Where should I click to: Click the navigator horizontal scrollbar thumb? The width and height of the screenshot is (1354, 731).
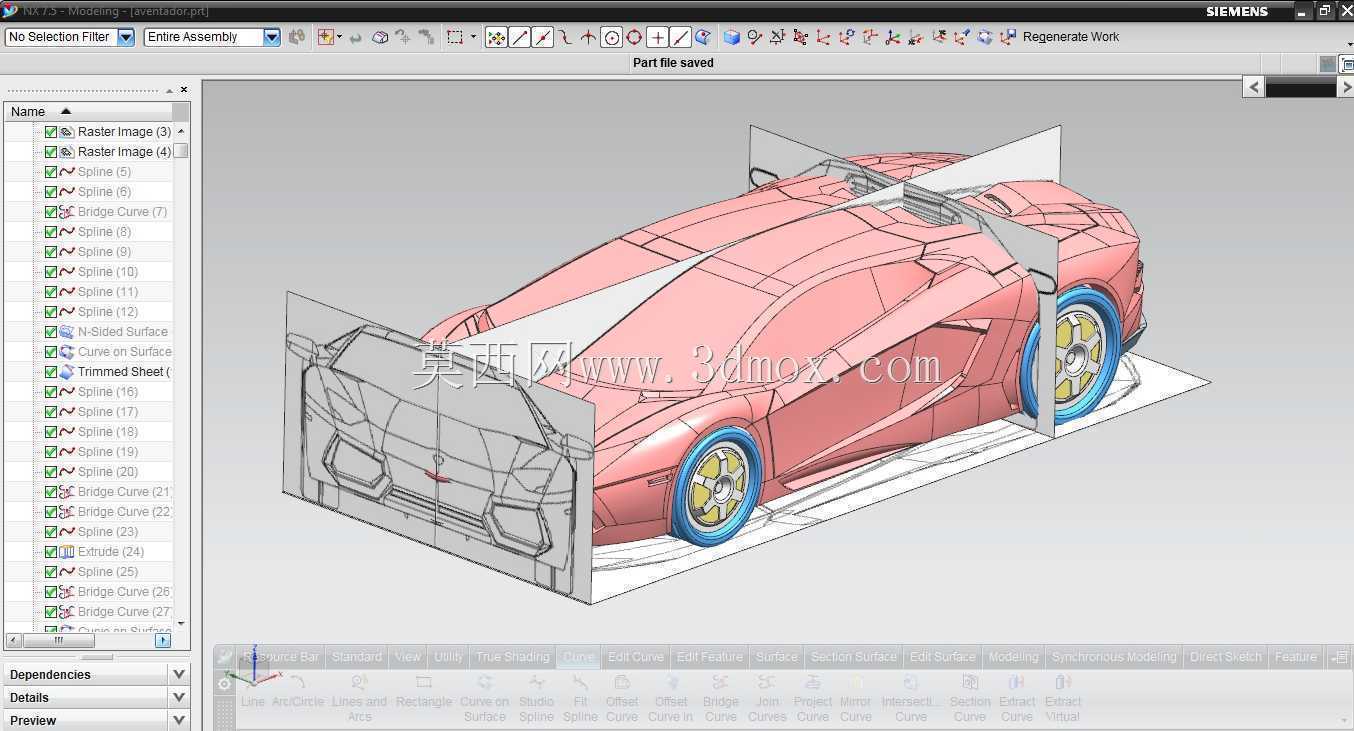coord(59,640)
